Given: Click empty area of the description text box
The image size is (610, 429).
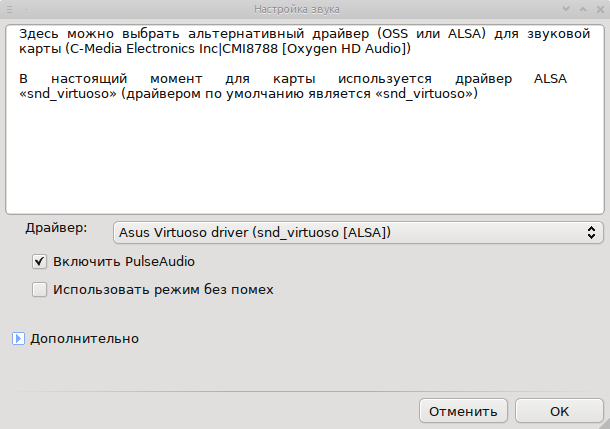Looking at the screenshot, I should tap(300, 160).
